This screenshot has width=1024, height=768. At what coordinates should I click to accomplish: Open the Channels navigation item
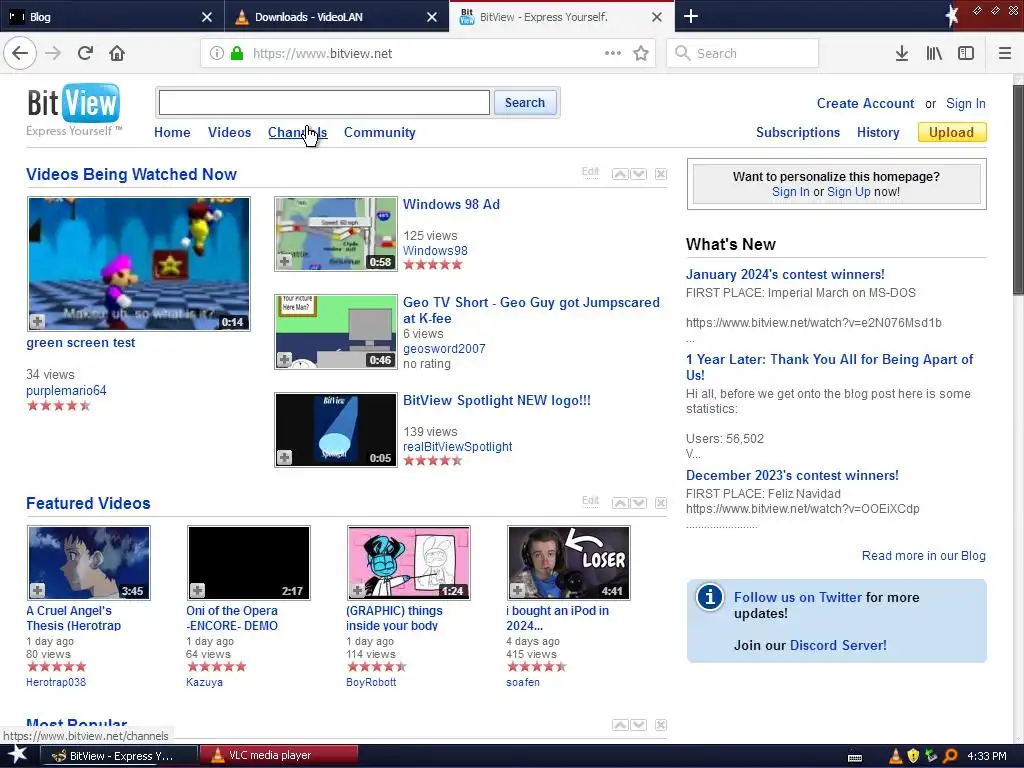click(x=297, y=133)
